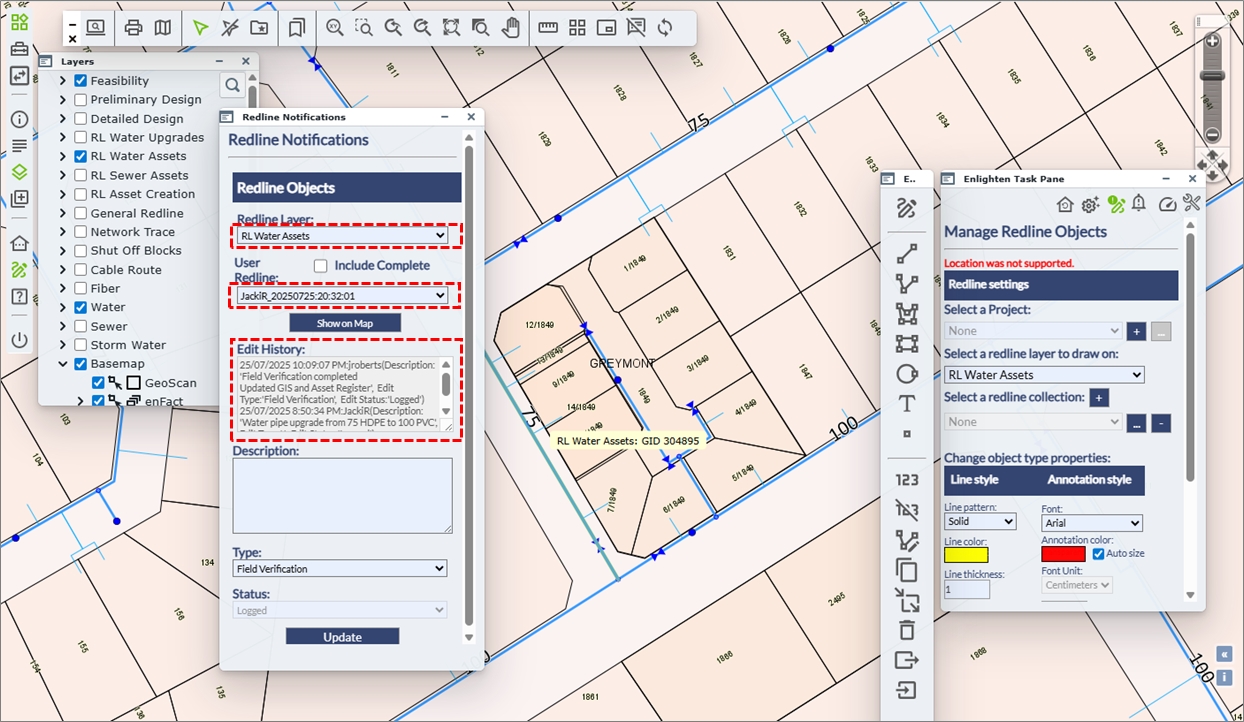The height and width of the screenshot is (722, 1244).
Task: Toggle the Auto size checkbox
Action: tap(1099, 554)
